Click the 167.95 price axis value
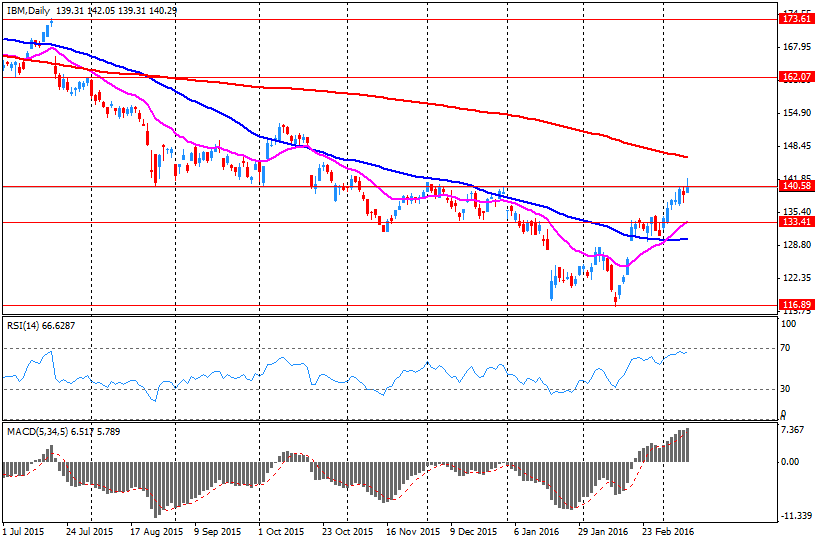The width and height of the screenshot is (817, 540). click(797, 47)
